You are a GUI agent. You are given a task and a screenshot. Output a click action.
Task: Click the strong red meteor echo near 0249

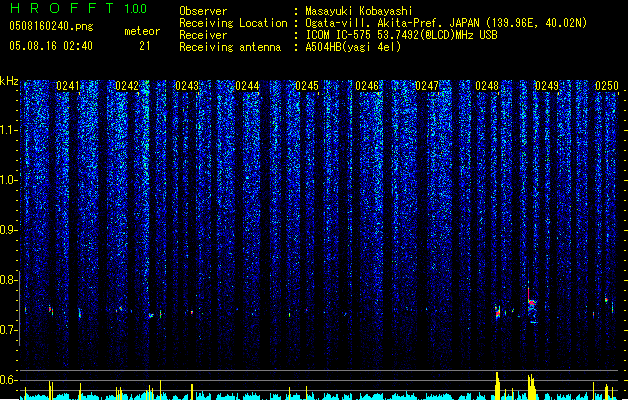[x=532, y=303]
